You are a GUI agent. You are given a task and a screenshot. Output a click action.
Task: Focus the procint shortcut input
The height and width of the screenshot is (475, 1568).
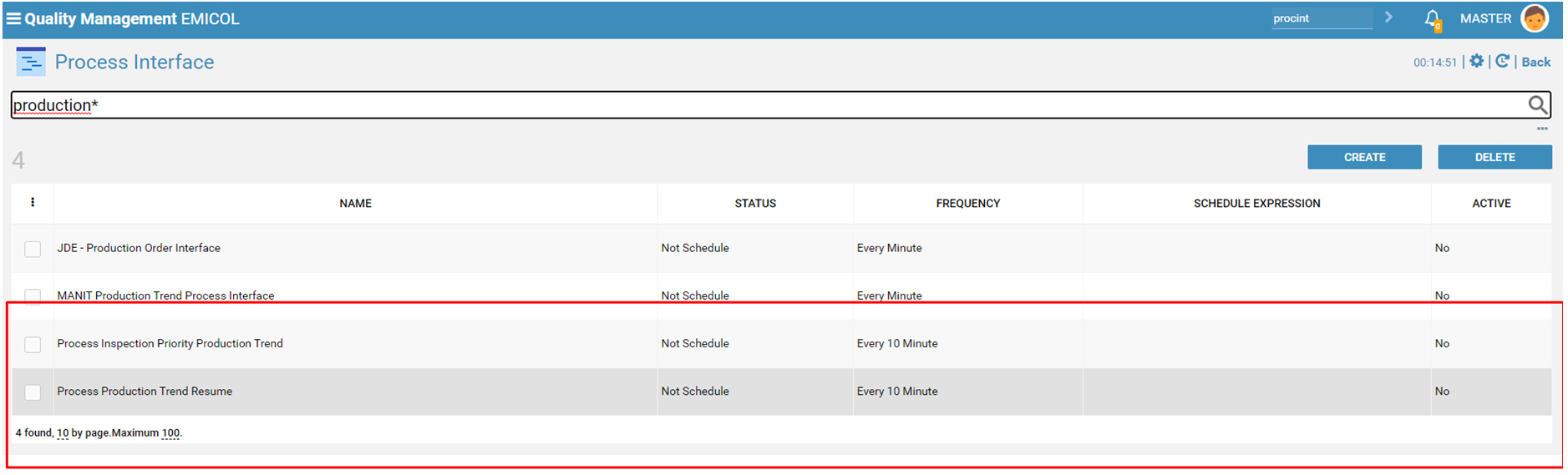pos(1322,18)
